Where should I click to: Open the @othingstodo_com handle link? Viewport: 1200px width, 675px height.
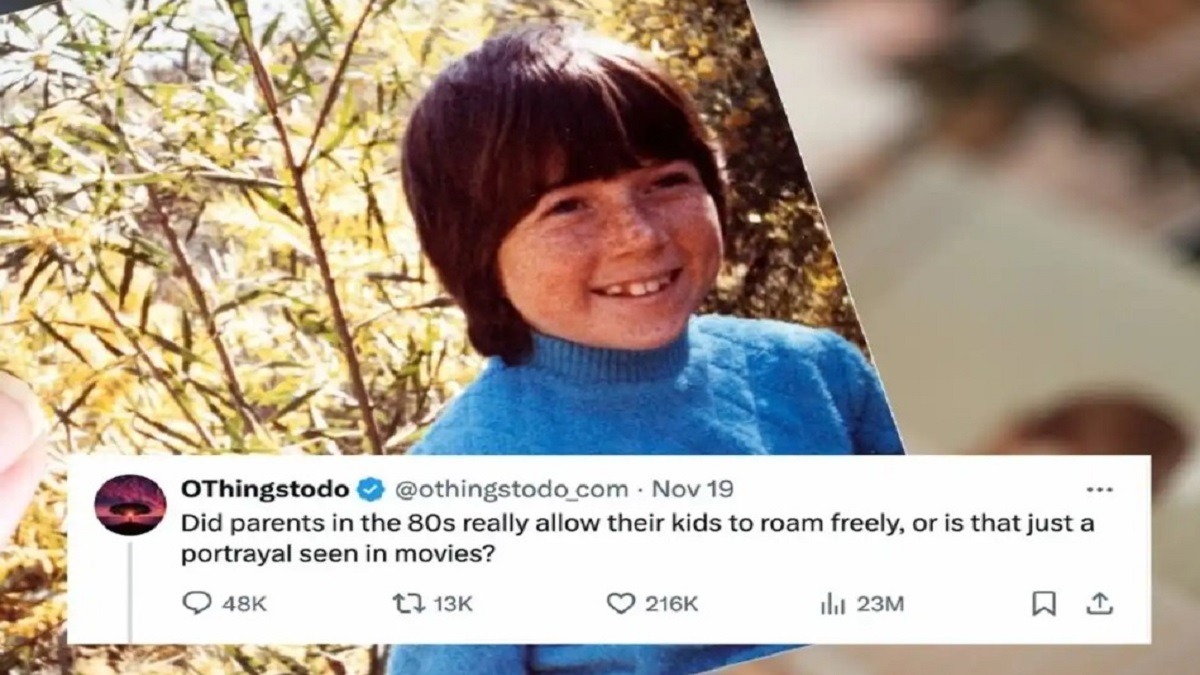[x=512, y=490]
